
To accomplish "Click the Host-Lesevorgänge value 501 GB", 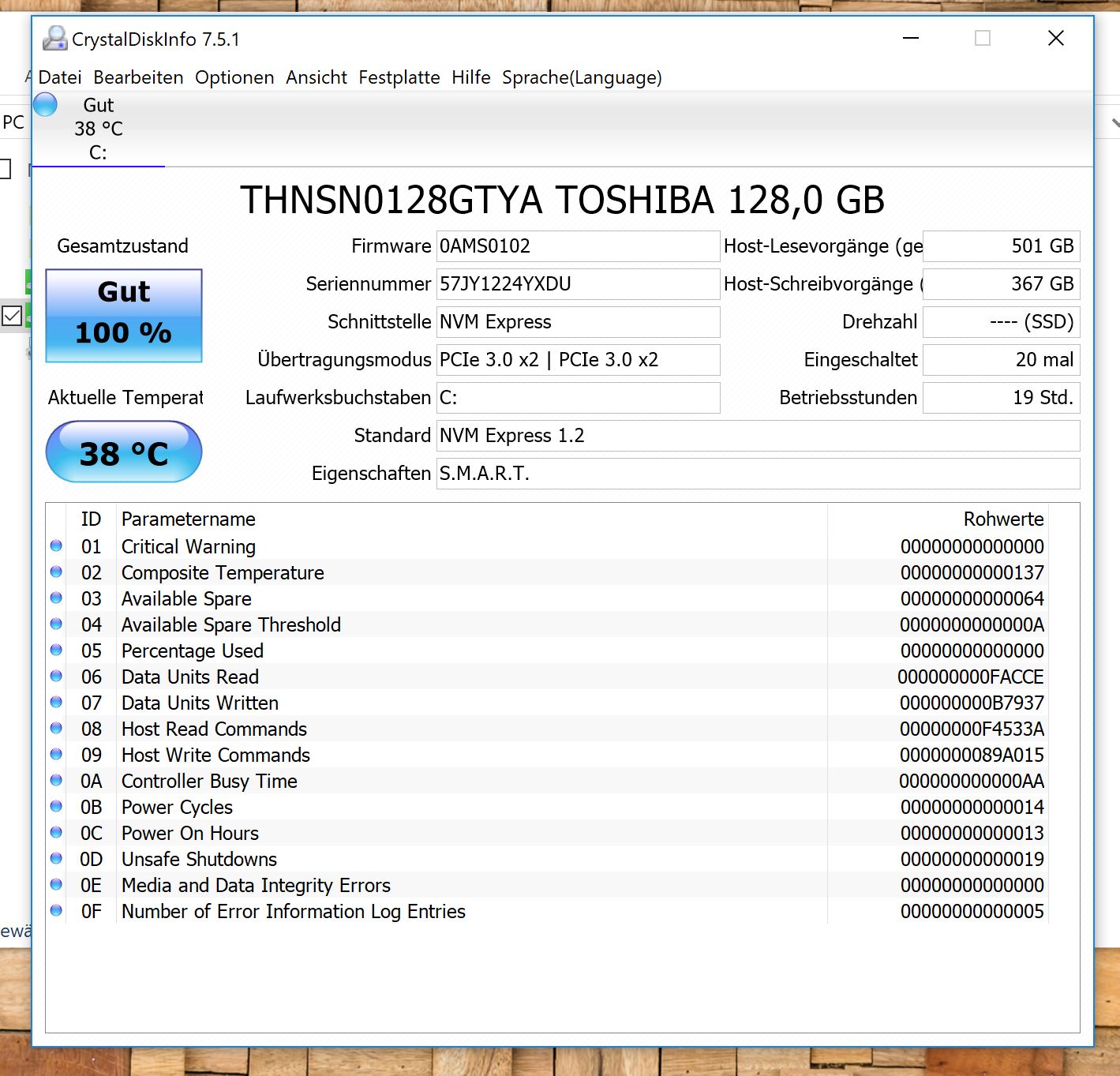I will tap(1002, 246).
